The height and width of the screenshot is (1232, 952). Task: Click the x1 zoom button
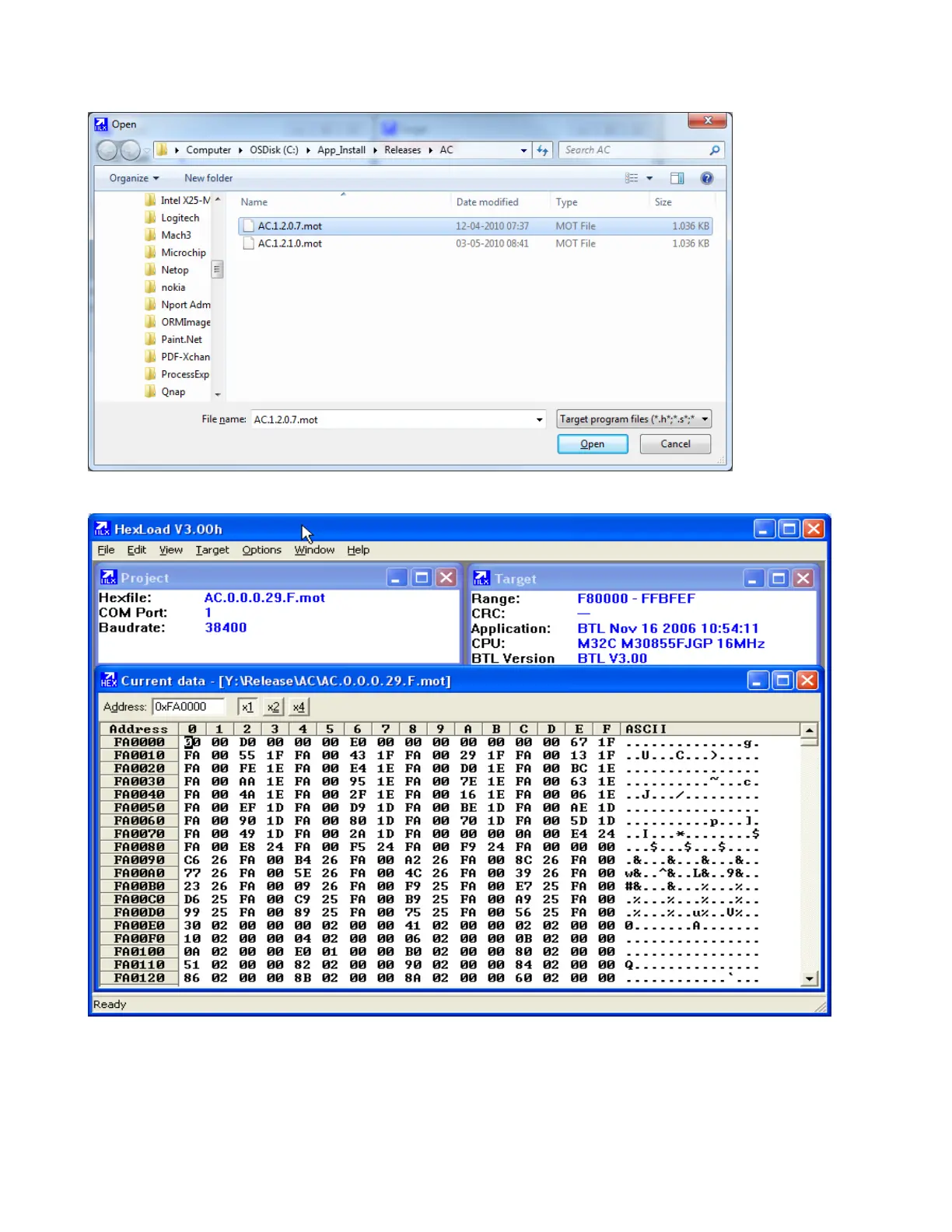pos(247,707)
